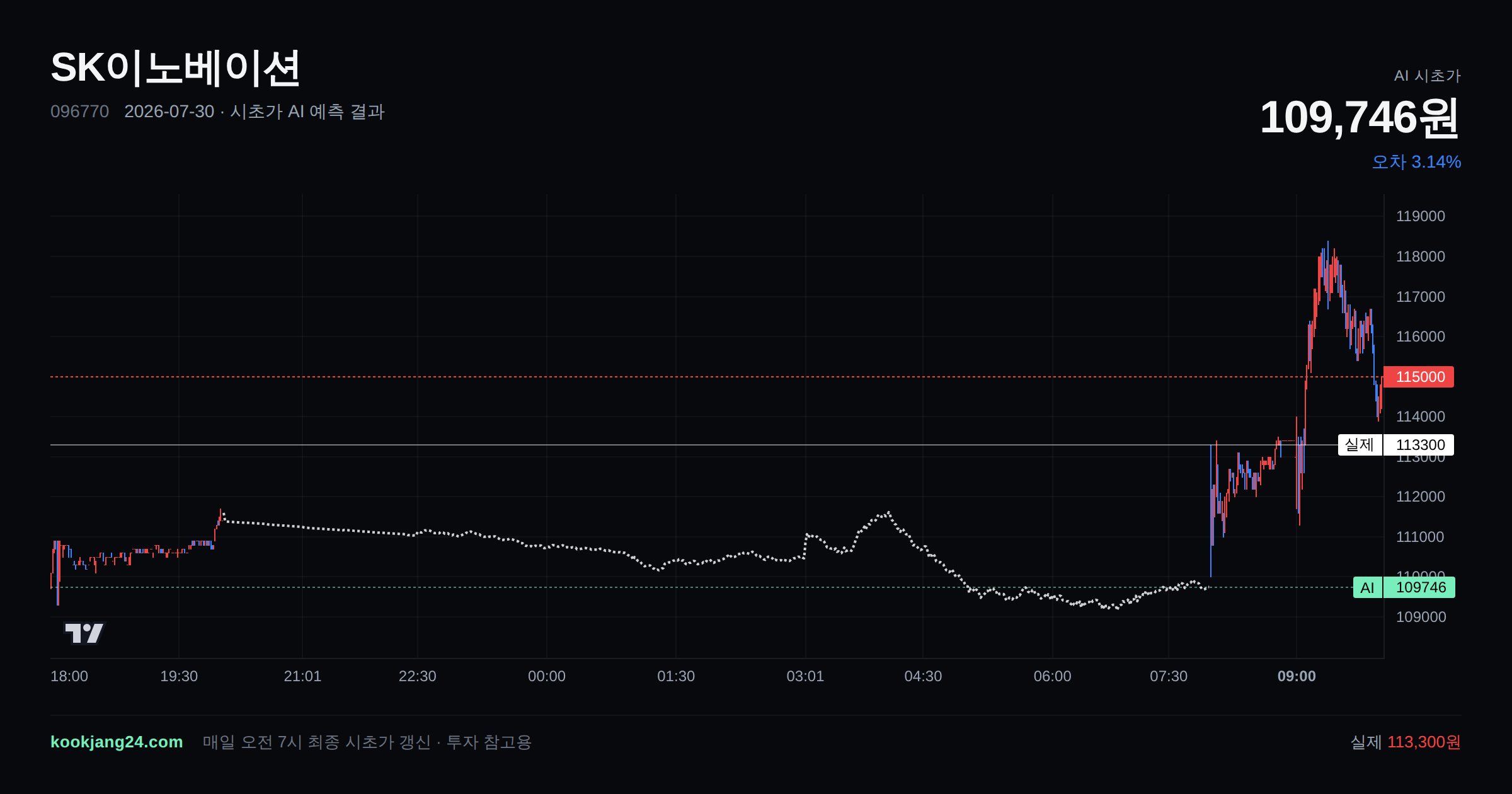Select the 09:00 time axis label

coord(1297,676)
